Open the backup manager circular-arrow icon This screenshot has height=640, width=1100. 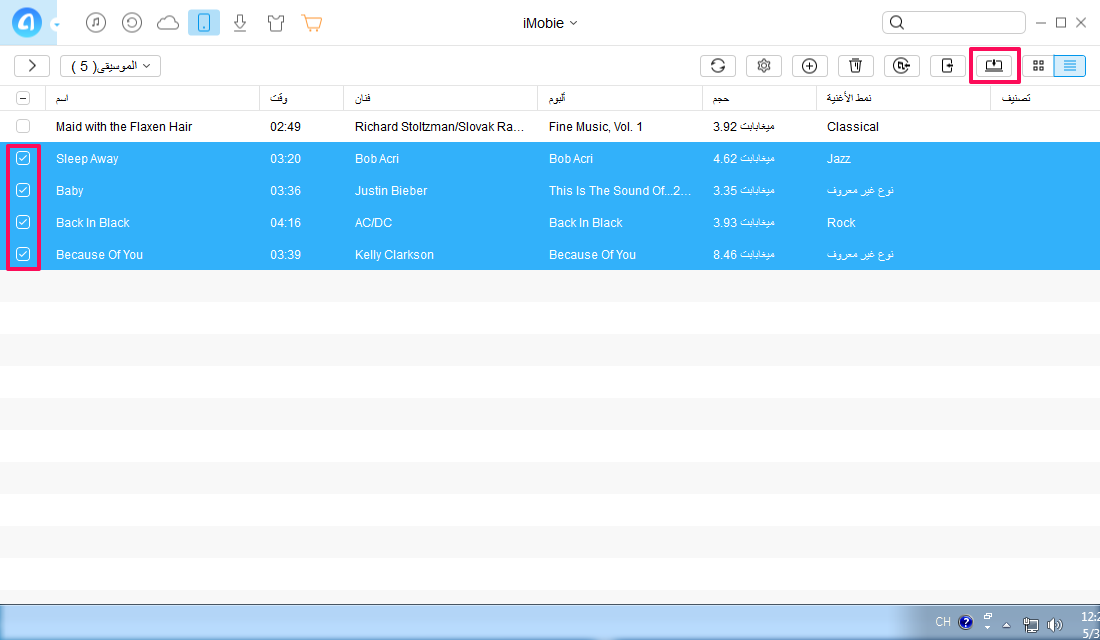132,22
